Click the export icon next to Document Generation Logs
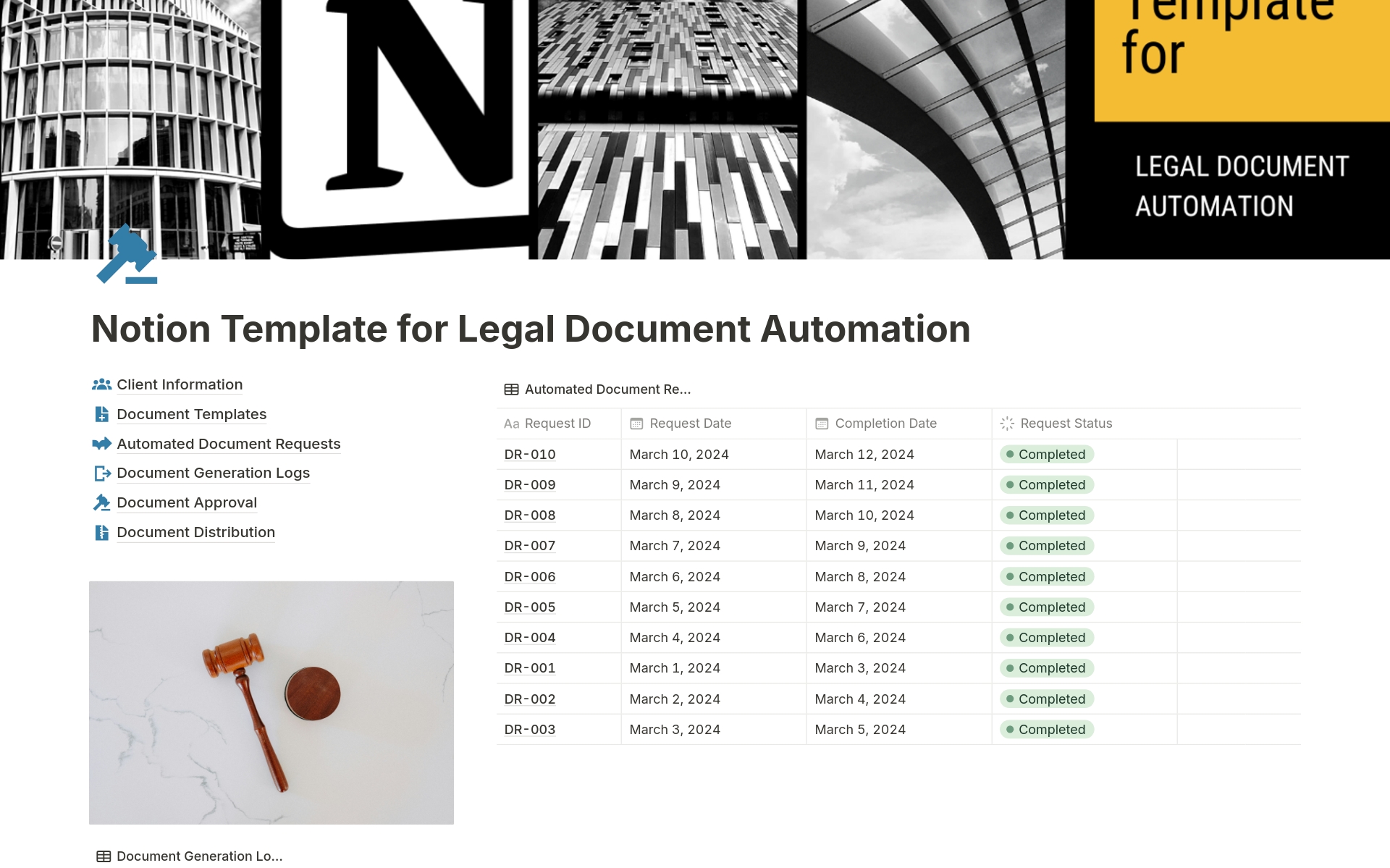 point(101,473)
